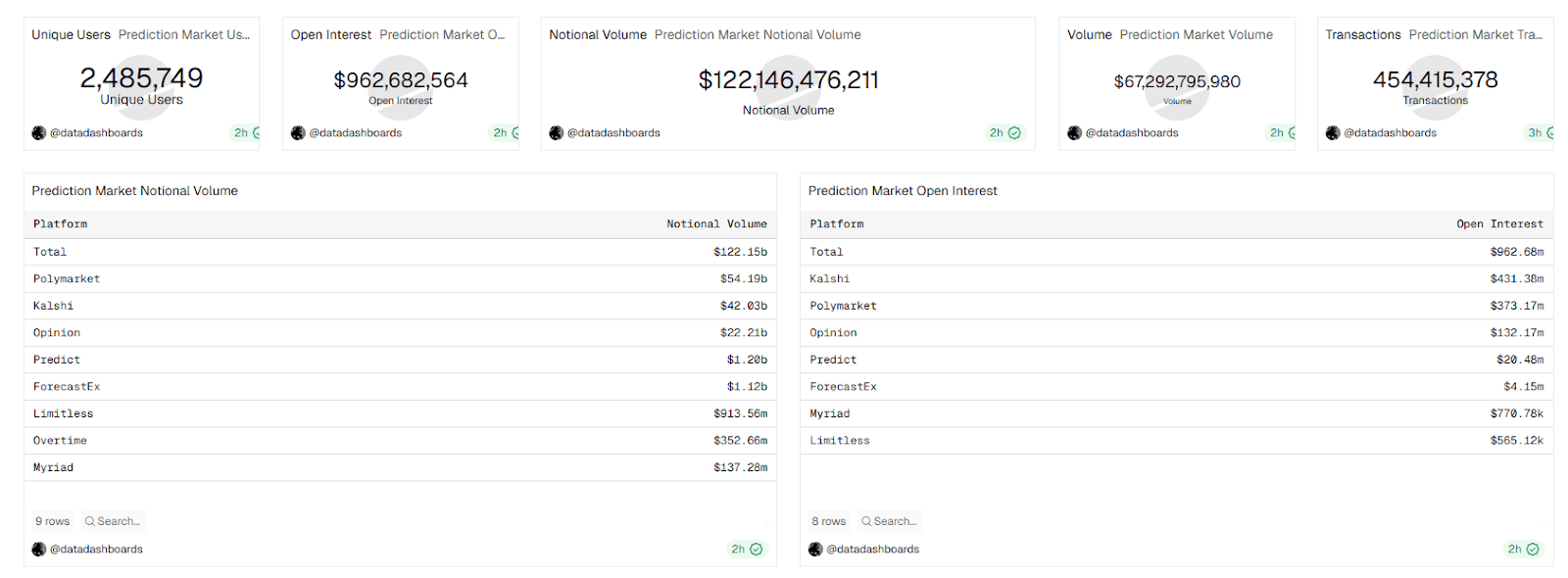Open the Prediction Market Open Interest table title

[903, 191]
